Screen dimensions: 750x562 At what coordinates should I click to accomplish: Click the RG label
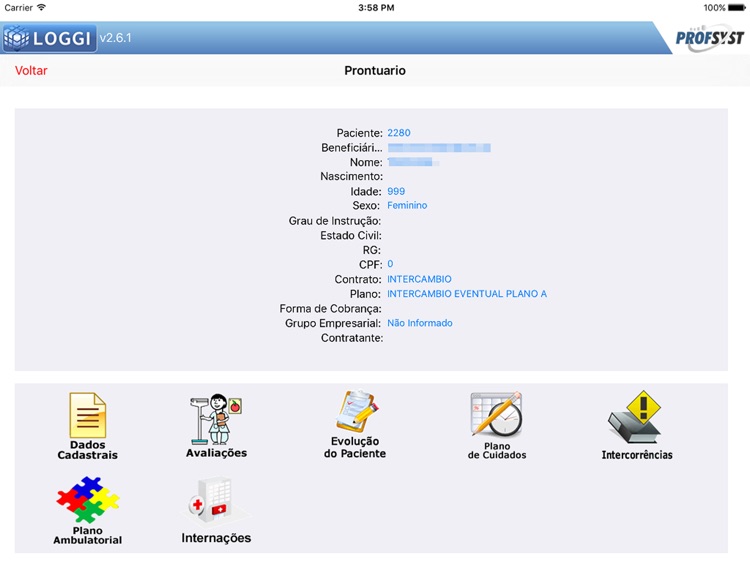click(x=372, y=250)
